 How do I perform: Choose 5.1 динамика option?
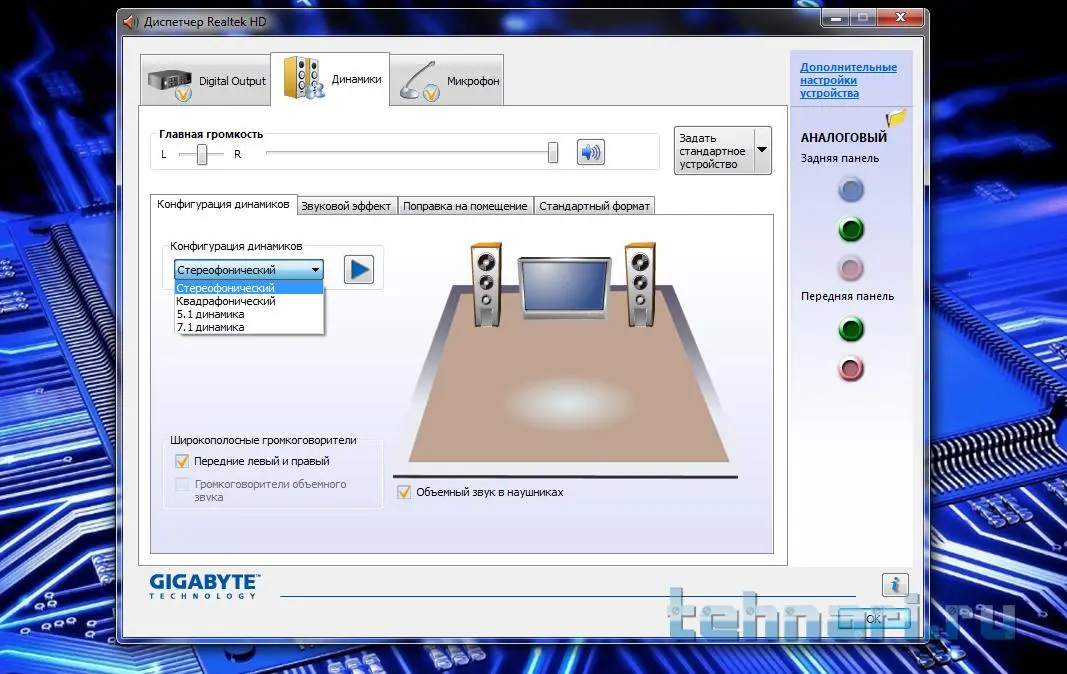tap(248, 314)
